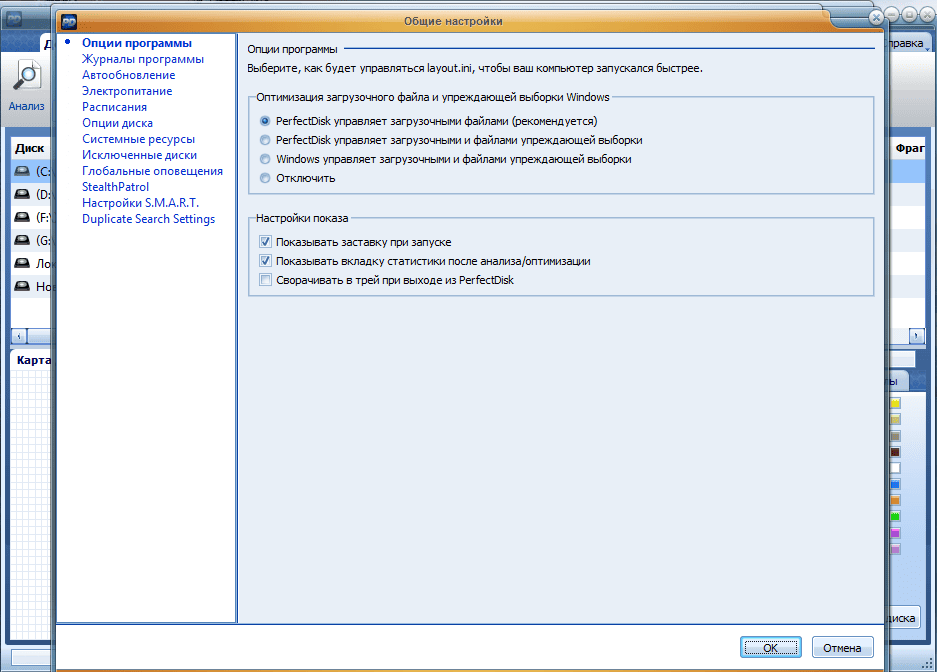Screen dimensions: 937x672
Task: Click the white legend swatch
Action: coord(895,468)
